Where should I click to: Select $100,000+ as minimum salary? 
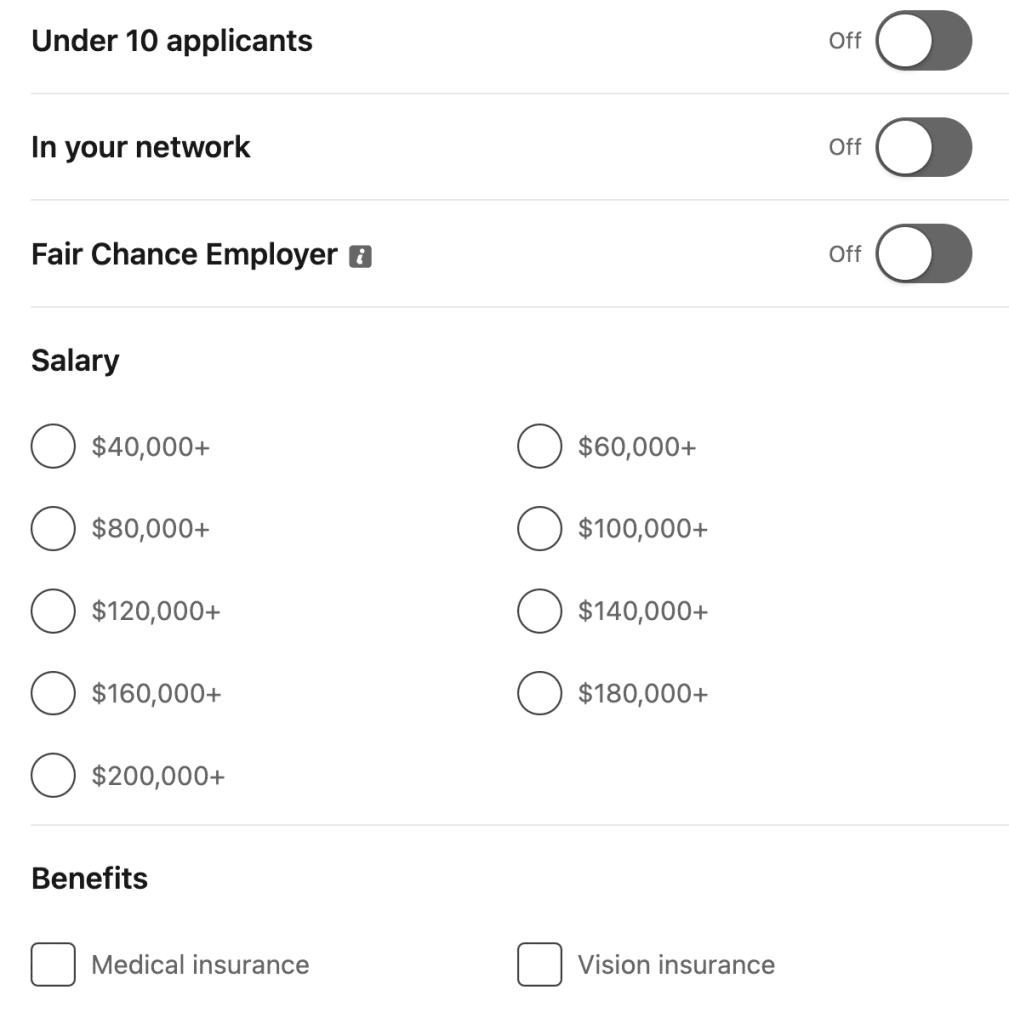pos(539,529)
